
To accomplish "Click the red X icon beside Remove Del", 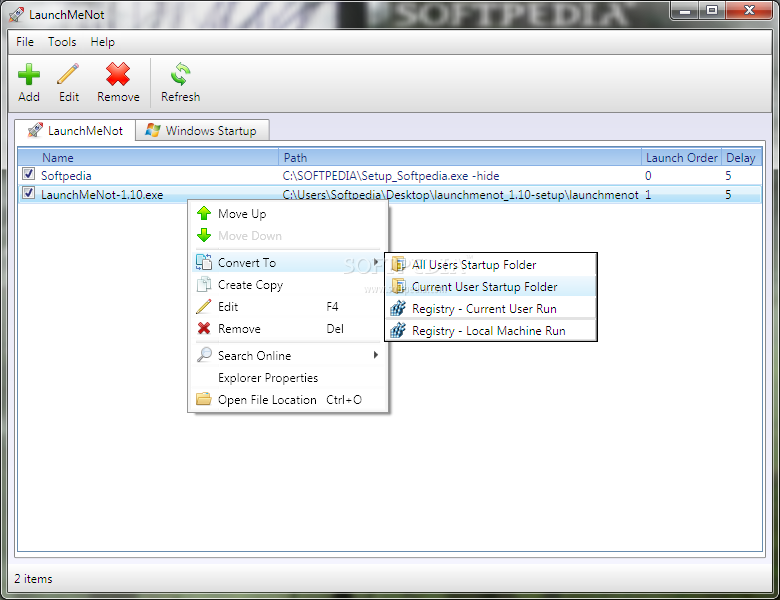I will (204, 328).
